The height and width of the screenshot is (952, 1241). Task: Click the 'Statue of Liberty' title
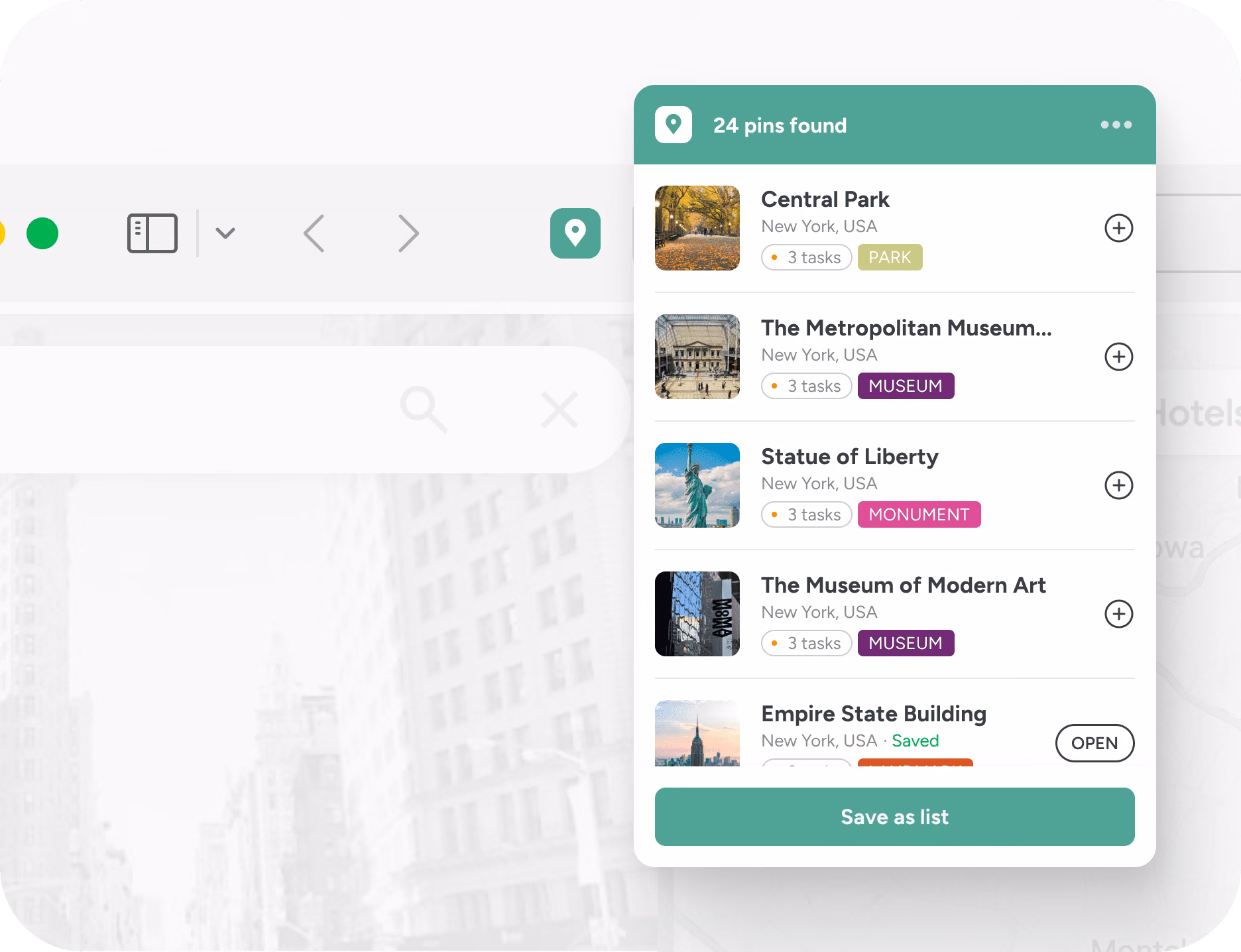[x=850, y=457]
